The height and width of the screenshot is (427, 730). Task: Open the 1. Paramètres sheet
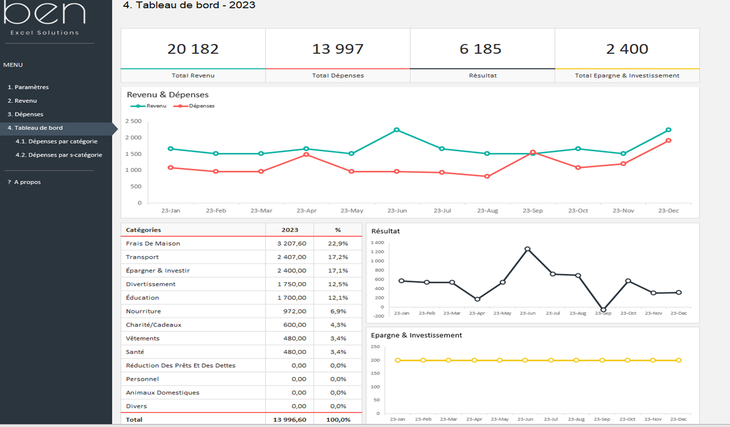[x=29, y=87]
